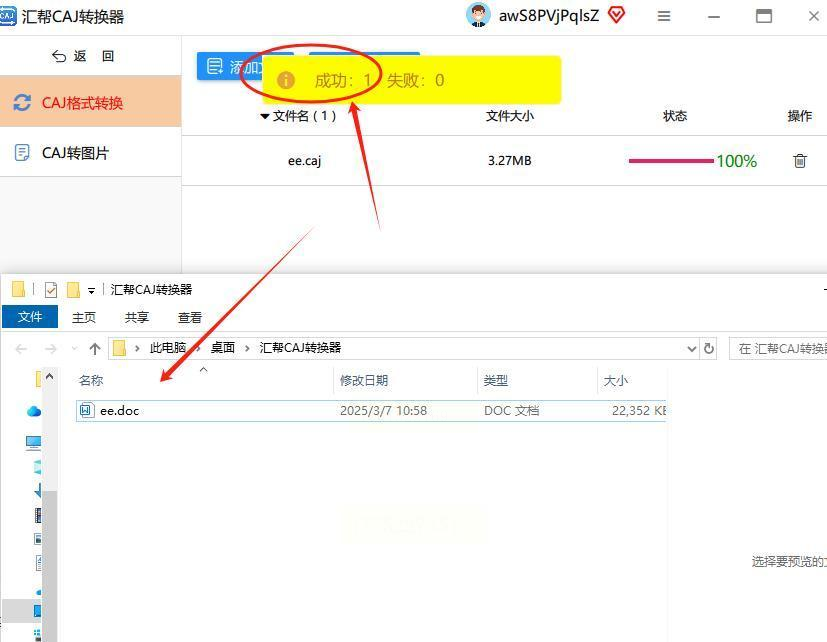This screenshot has width=827, height=642.
Task: Click the CAJ格式转换 refresh icon
Action: click(22, 102)
